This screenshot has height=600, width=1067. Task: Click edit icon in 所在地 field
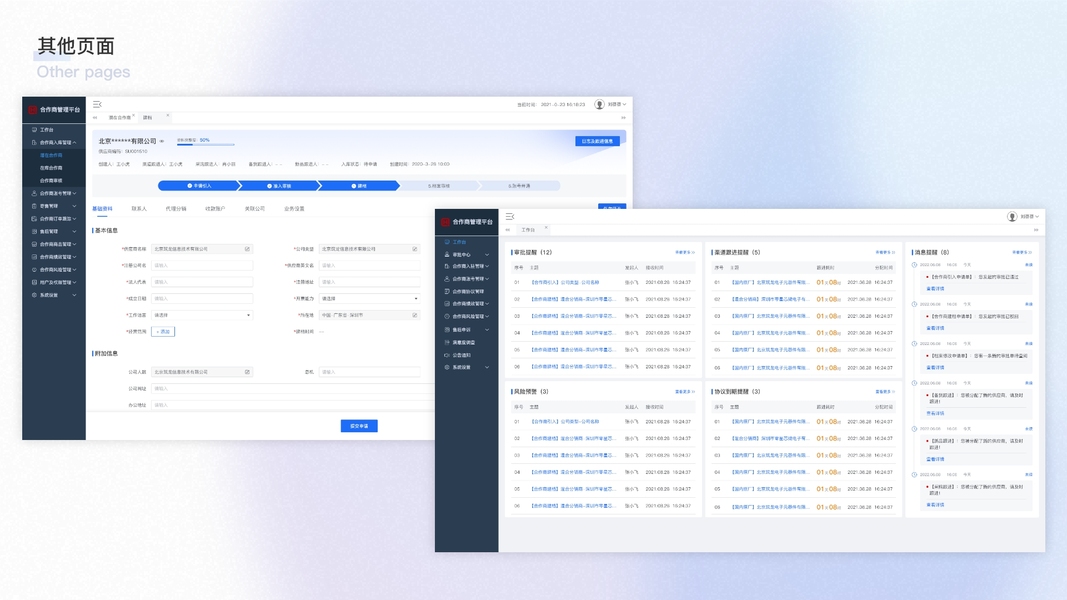point(414,315)
